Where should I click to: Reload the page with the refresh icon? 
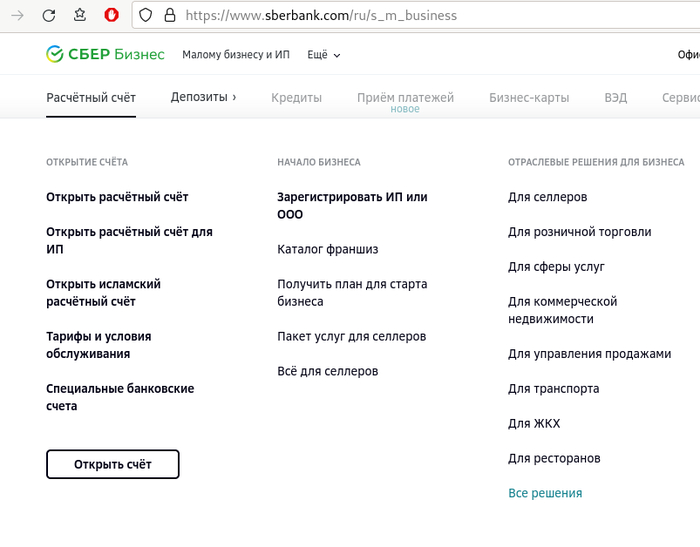(48, 15)
